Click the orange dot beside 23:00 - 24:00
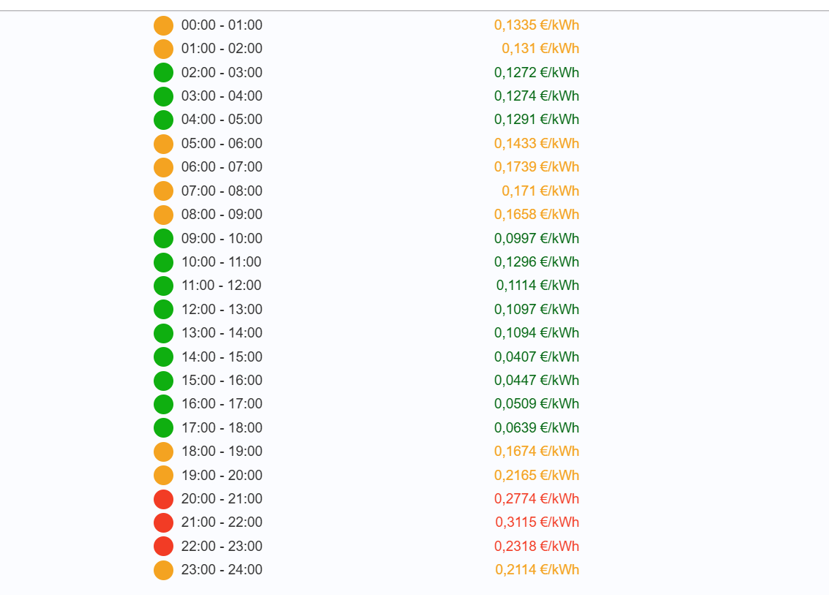 (163, 570)
